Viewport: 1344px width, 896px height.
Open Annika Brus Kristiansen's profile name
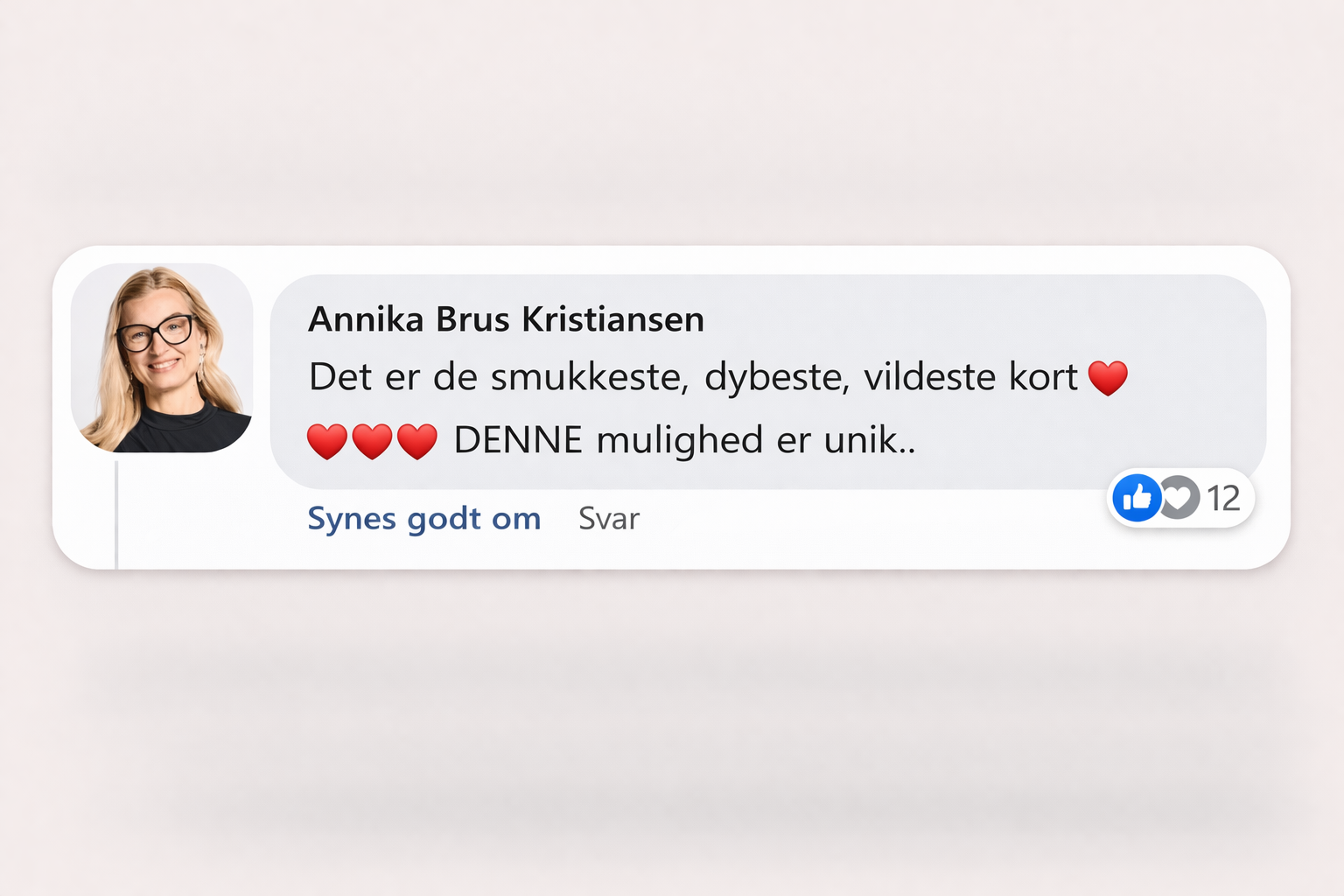coord(506,318)
